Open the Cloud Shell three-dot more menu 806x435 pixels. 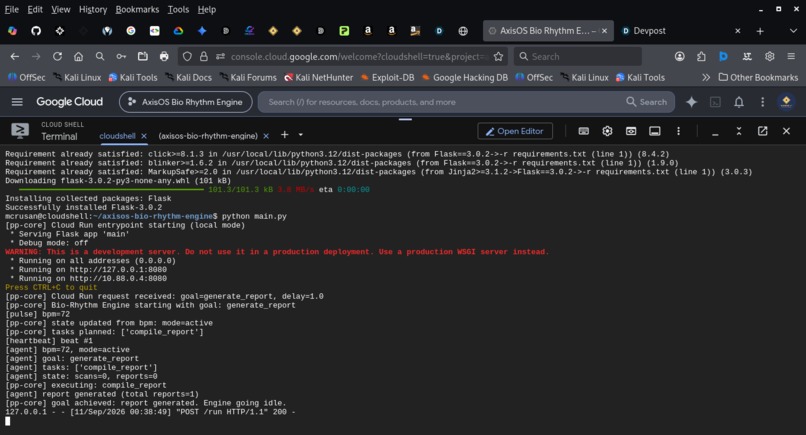[x=679, y=131]
